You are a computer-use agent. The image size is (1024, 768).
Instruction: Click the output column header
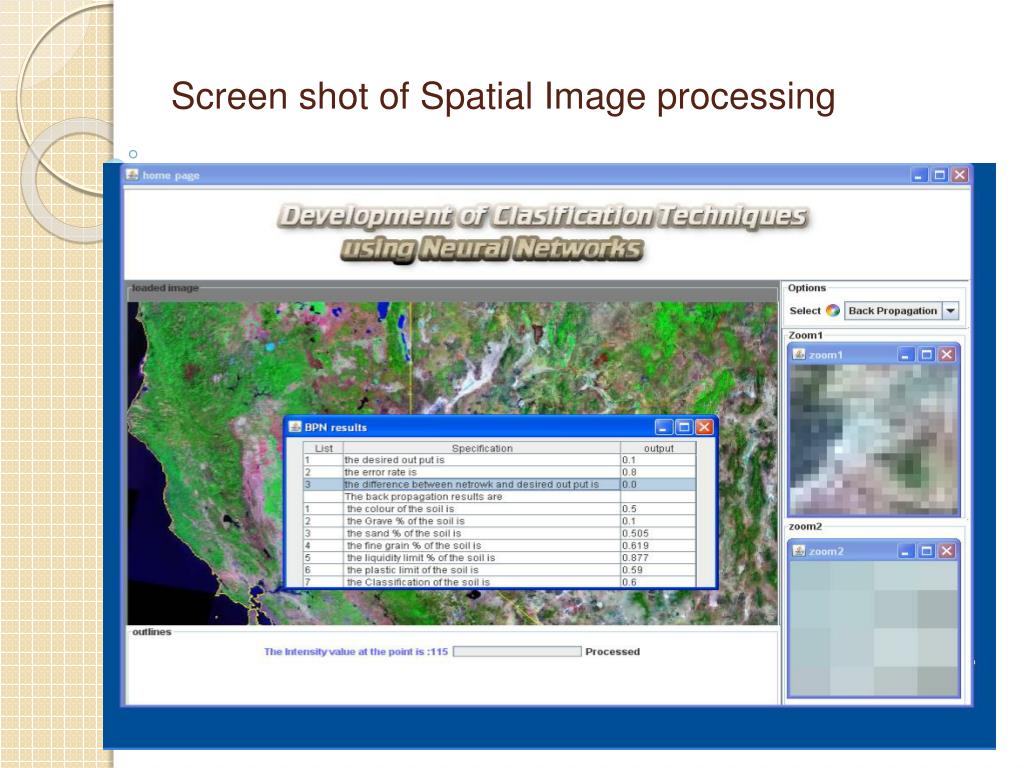tap(658, 448)
